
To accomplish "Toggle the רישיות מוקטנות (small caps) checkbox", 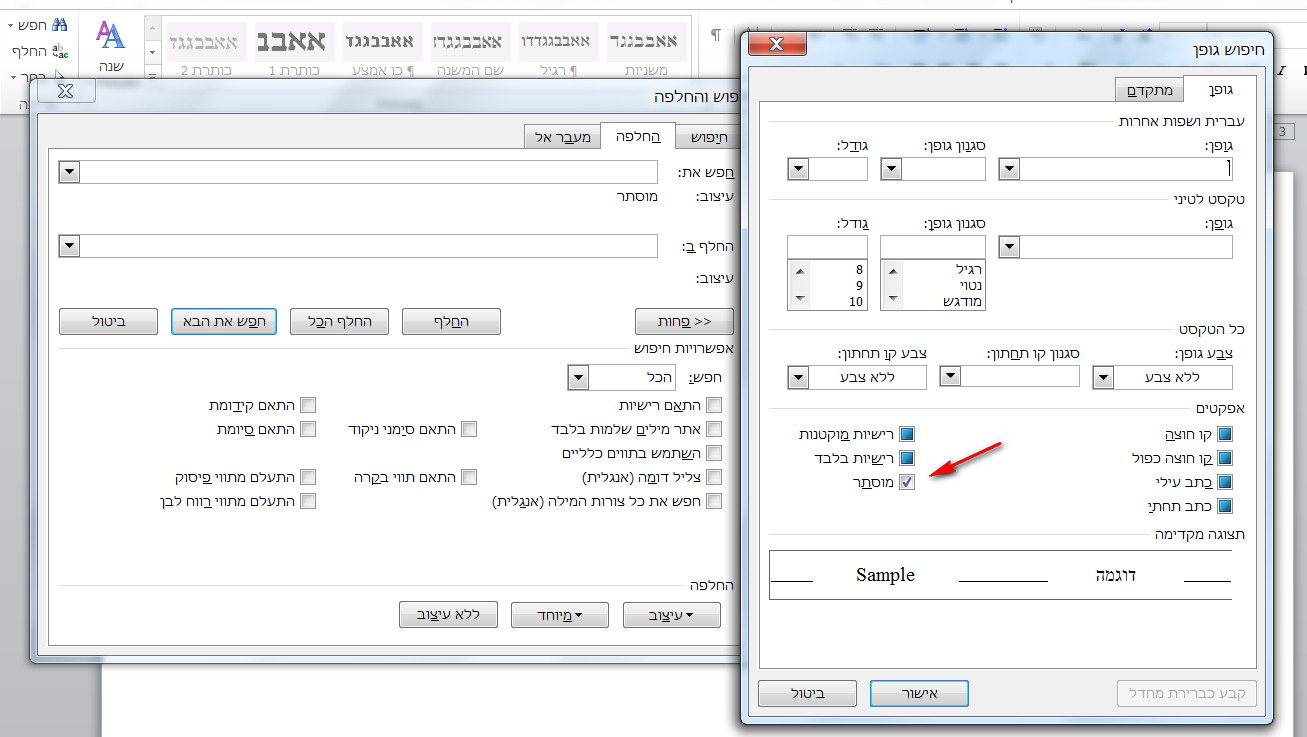I will pyautogui.click(x=907, y=434).
